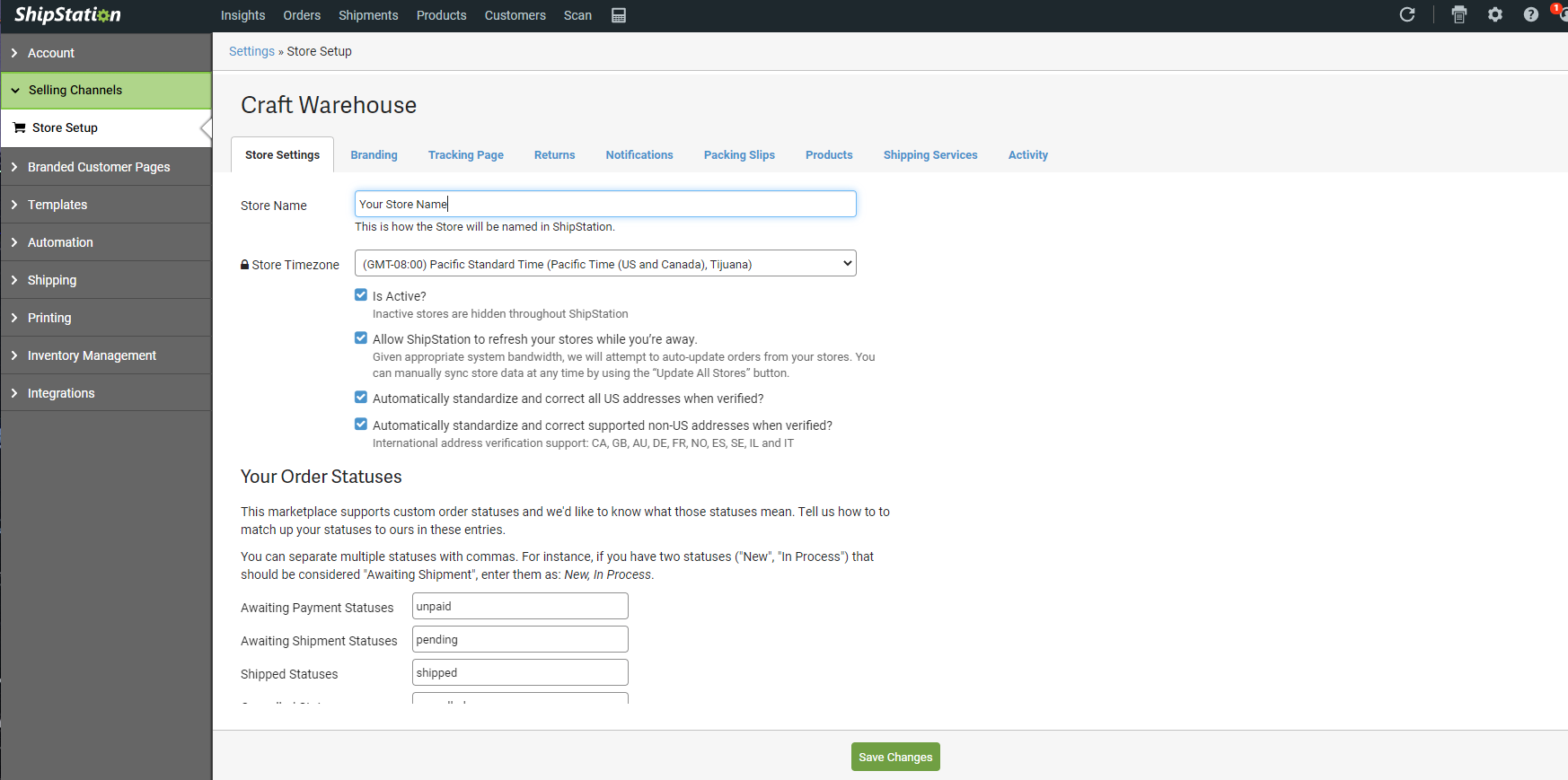The height and width of the screenshot is (780, 1568).
Task: Expand the Automation sidebar section
Action: coord(106,242)
